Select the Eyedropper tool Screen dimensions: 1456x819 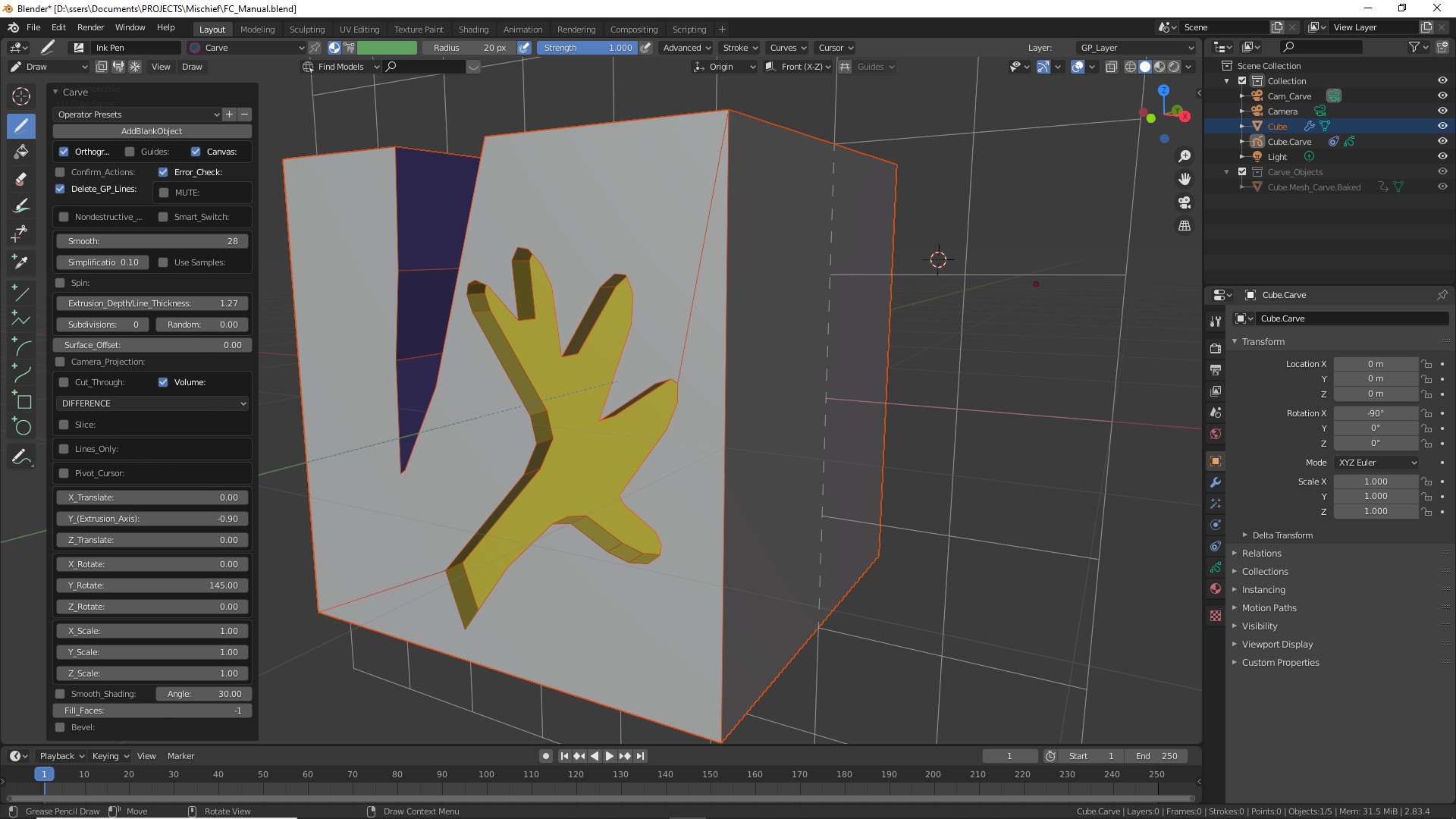(21, 262)
